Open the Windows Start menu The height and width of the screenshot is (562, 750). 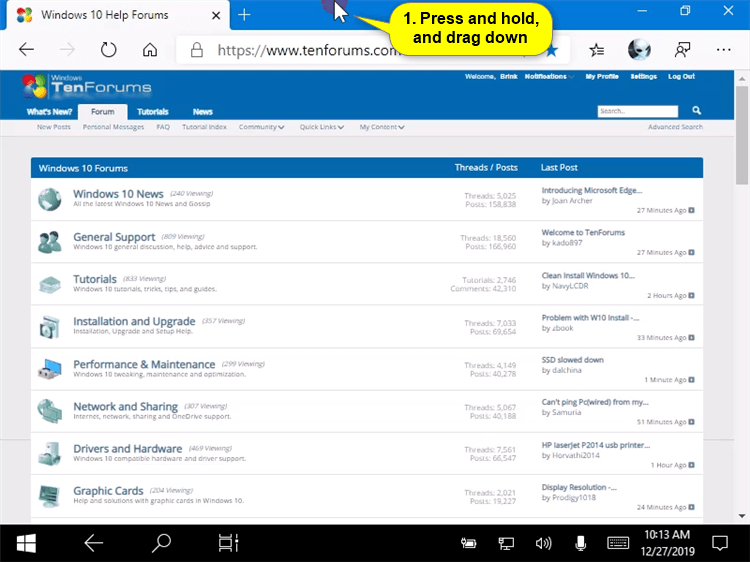point(26,543)
